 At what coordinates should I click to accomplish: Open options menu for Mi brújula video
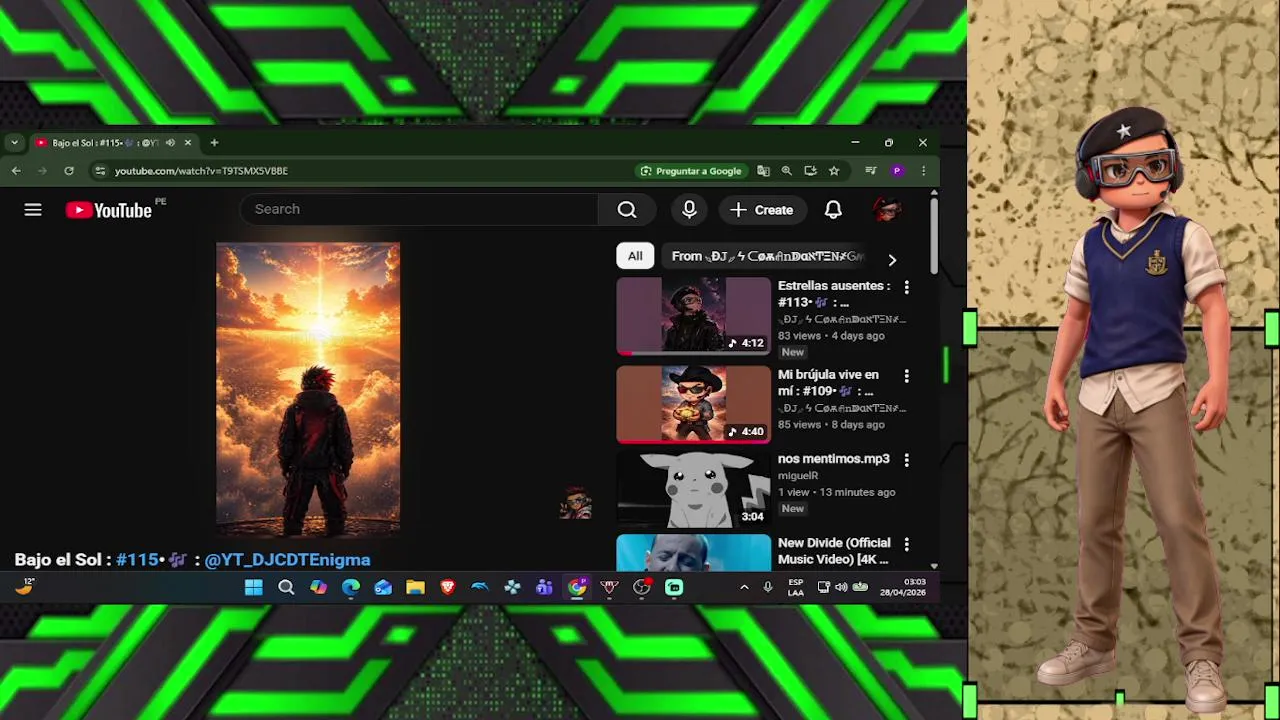click(x=906, y=376)
